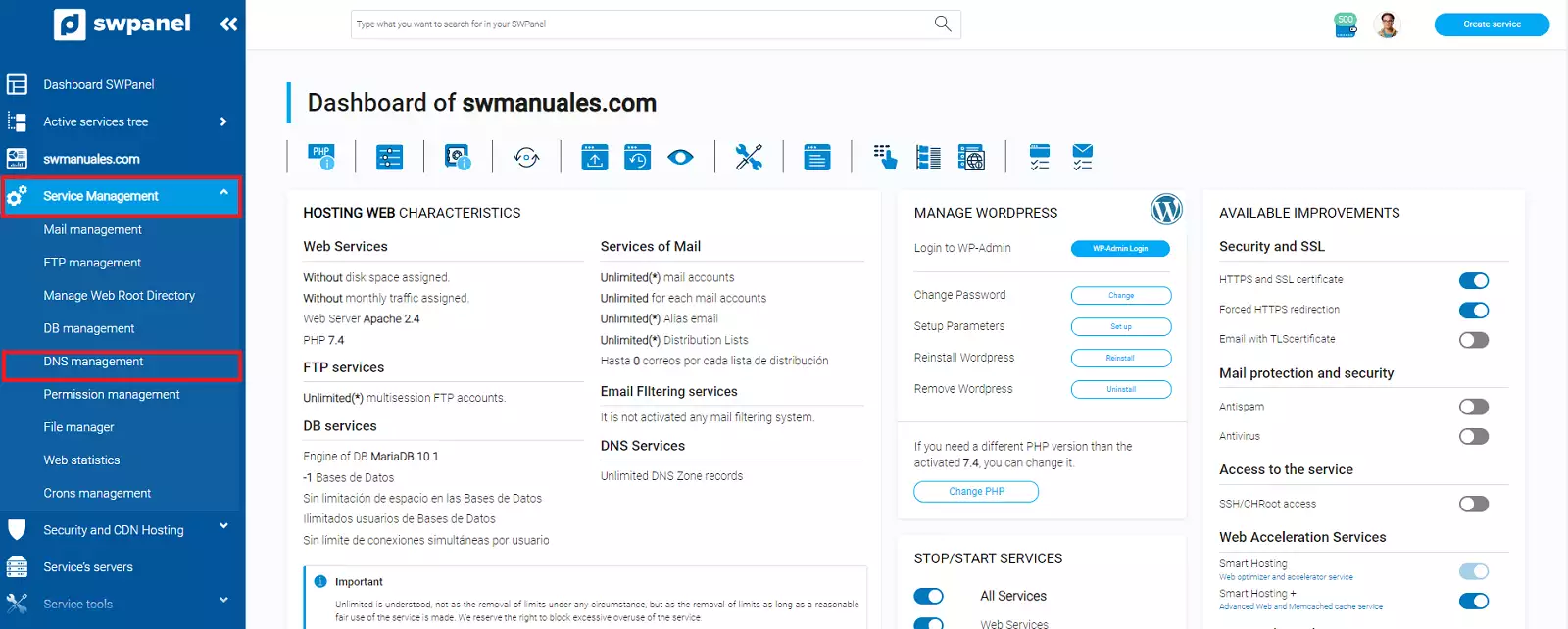
Task: Open DNS management in the sidebar
Action: [93, 362]
